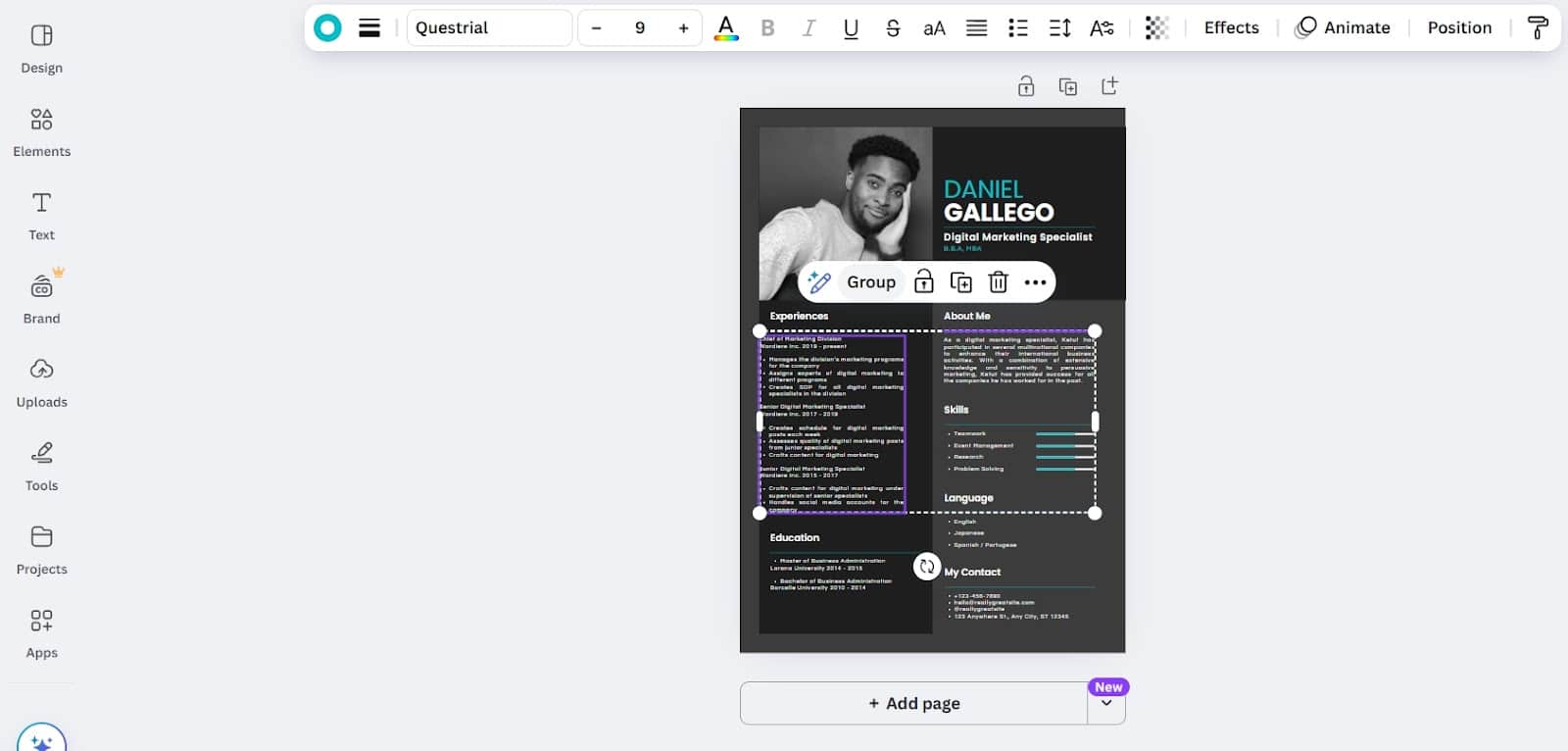Open the transparency checkerboard control
This screenshot has width=1568, height=751.
point(1156,27)
